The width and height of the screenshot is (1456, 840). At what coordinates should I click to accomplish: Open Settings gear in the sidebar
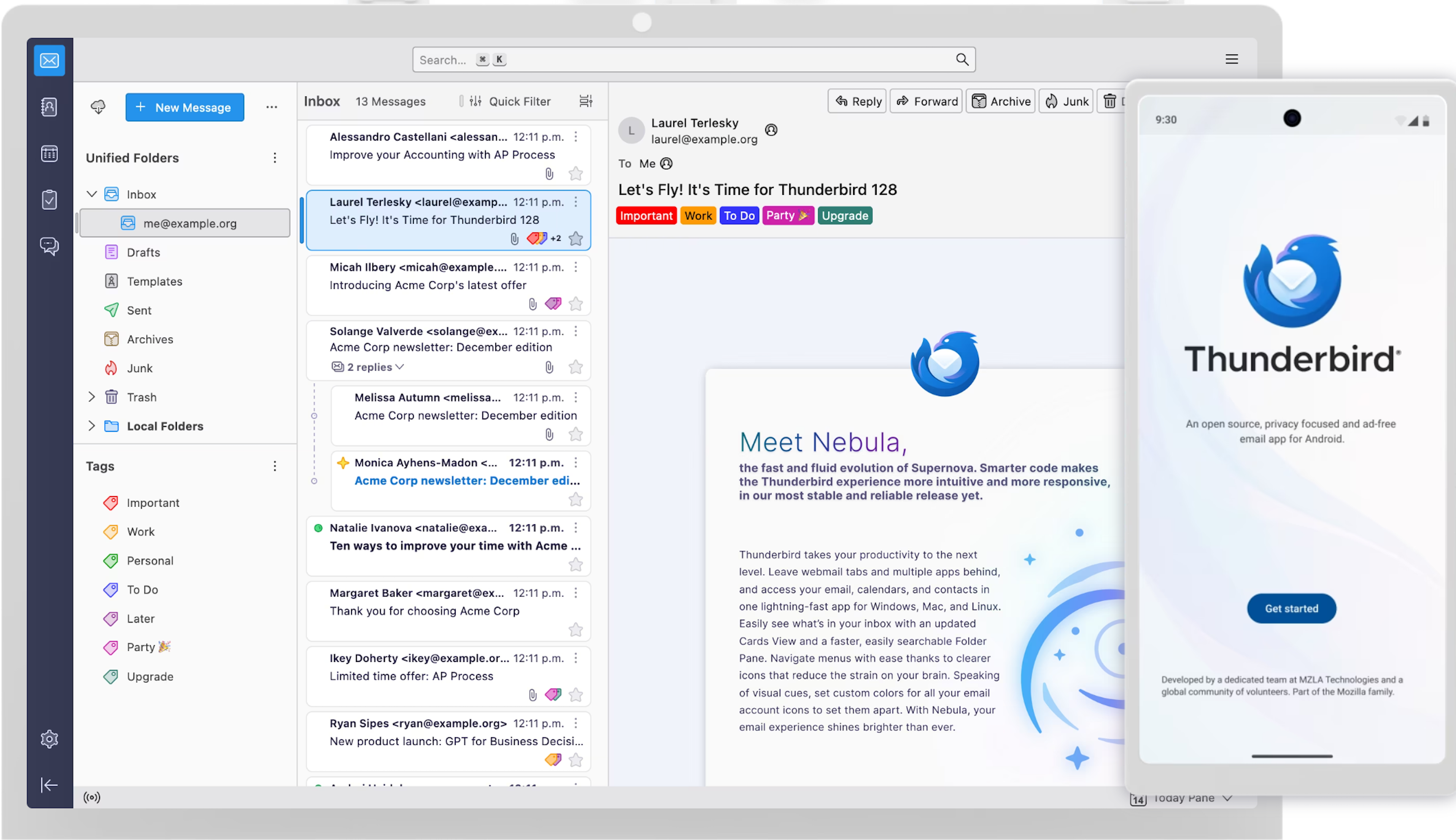pos(49,739)
